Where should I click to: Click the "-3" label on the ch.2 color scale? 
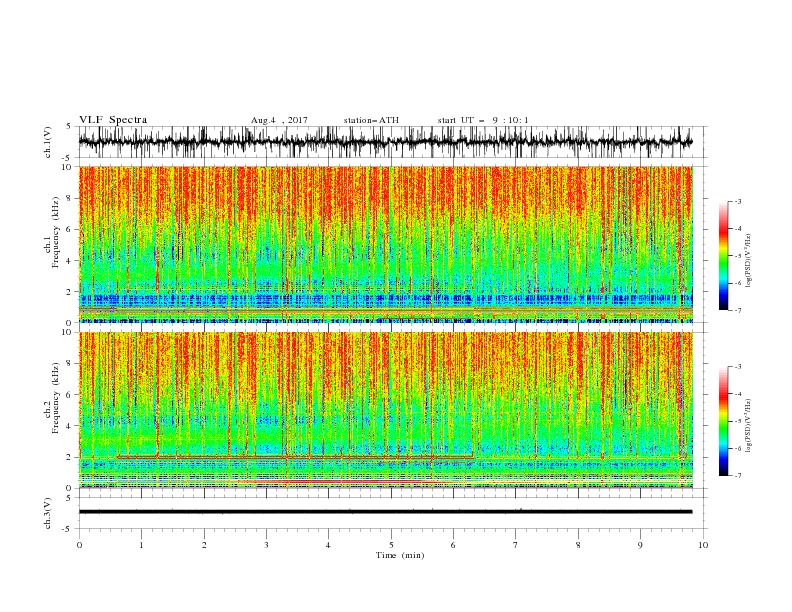click(738, 367)
